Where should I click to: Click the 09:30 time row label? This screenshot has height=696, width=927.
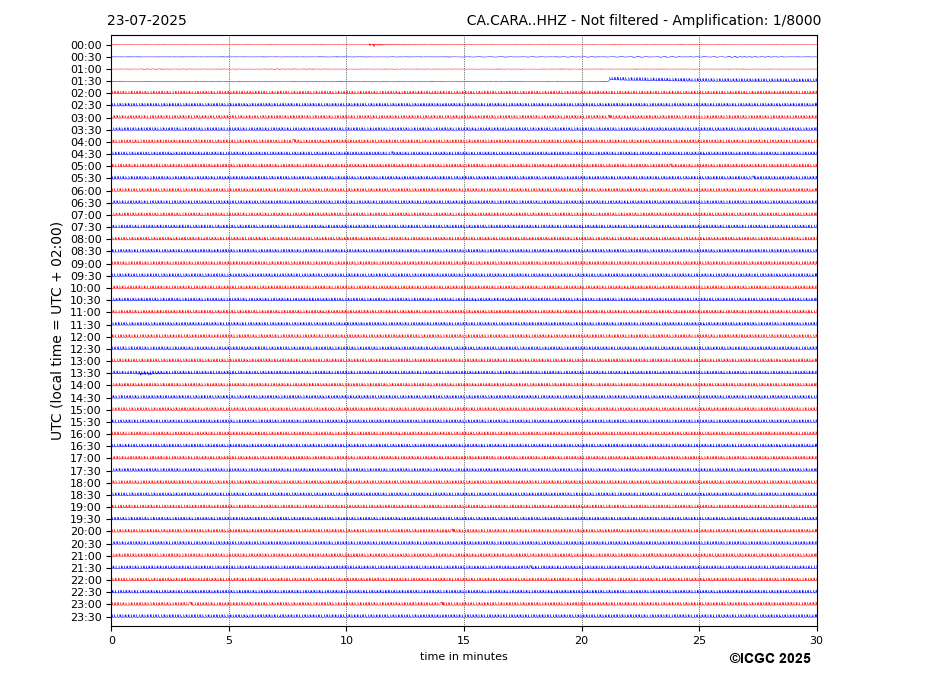tap(86, 276)
